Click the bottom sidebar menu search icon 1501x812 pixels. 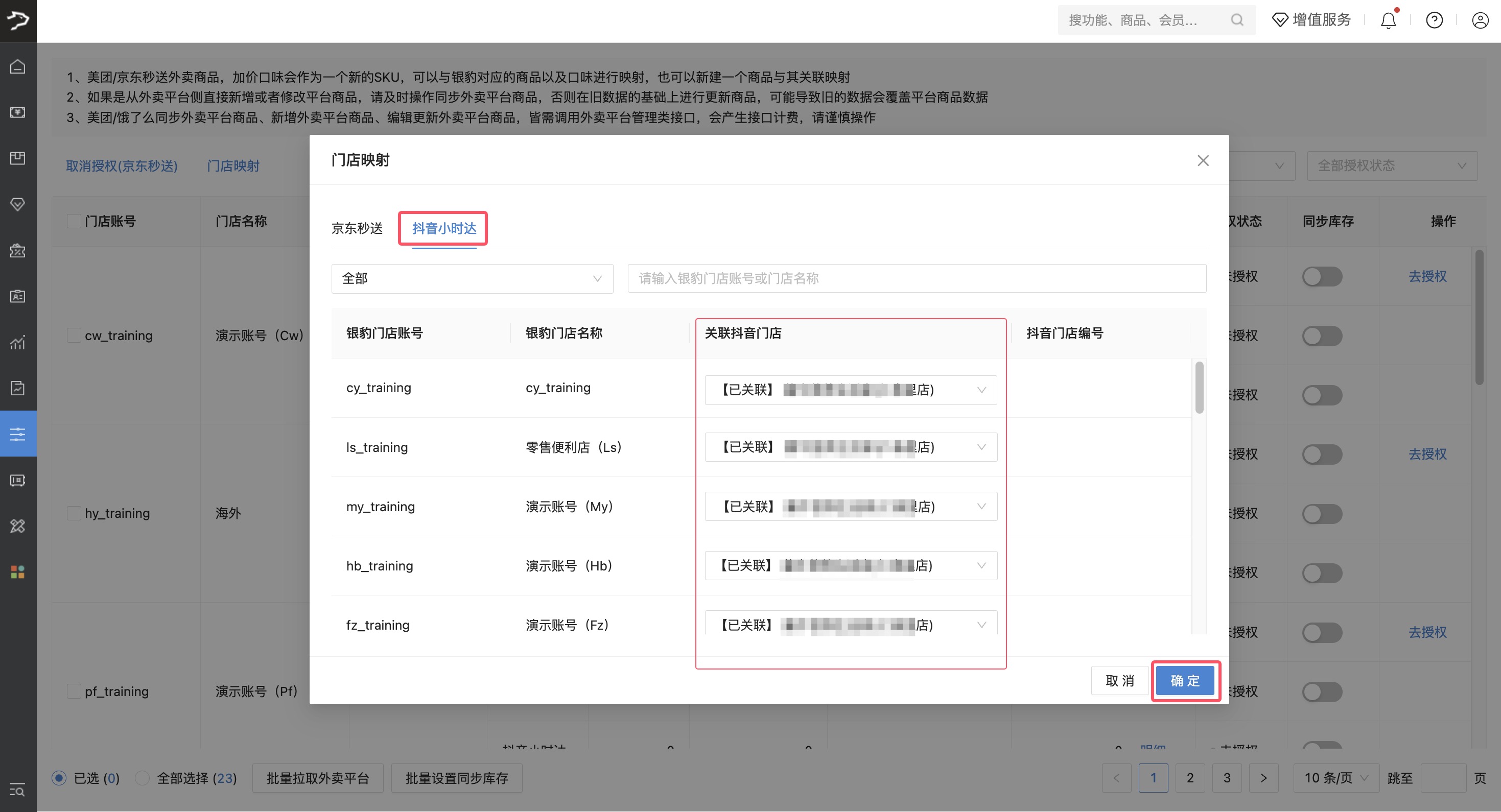(x=17, y=790)
